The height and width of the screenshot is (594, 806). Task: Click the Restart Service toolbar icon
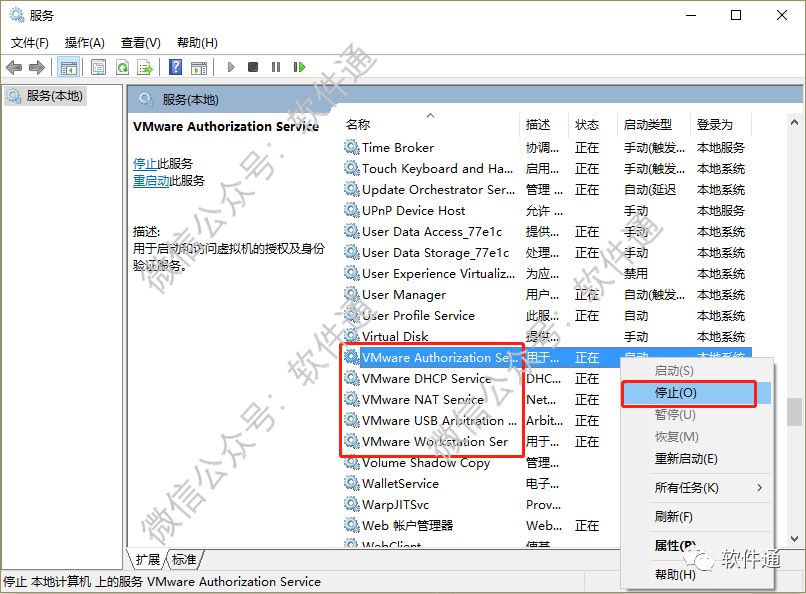[299, 67]
